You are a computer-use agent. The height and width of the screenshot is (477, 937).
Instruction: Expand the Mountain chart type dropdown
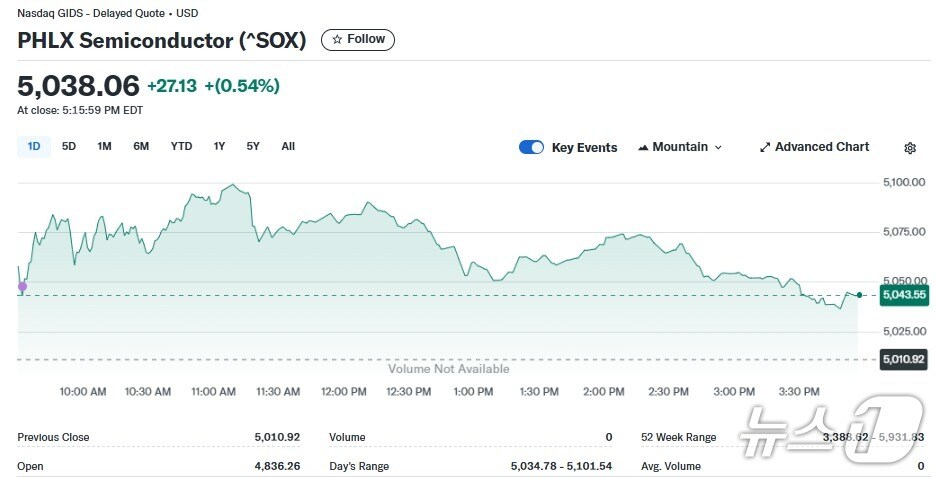[680, 148]
